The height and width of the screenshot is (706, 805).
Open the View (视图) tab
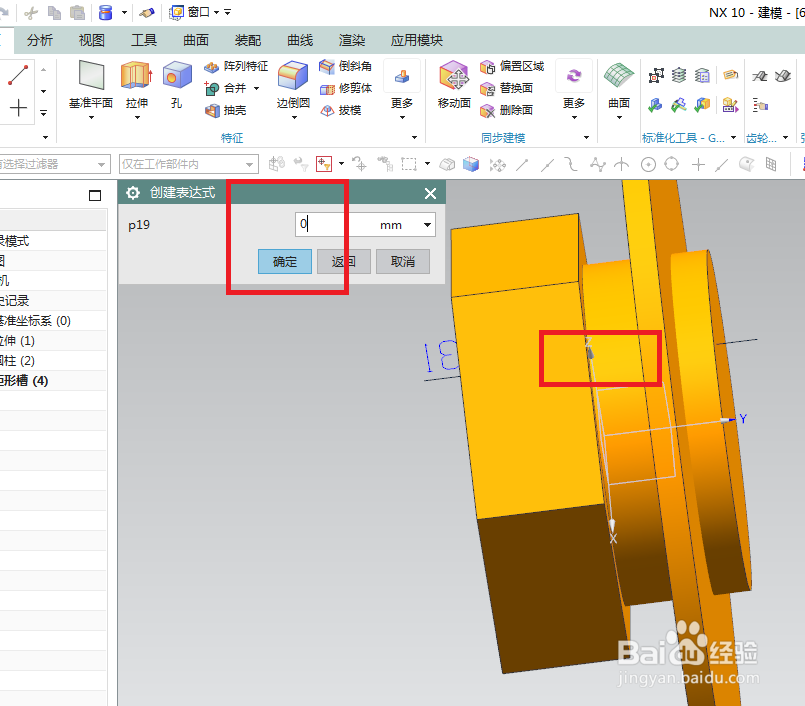(91, 40)
